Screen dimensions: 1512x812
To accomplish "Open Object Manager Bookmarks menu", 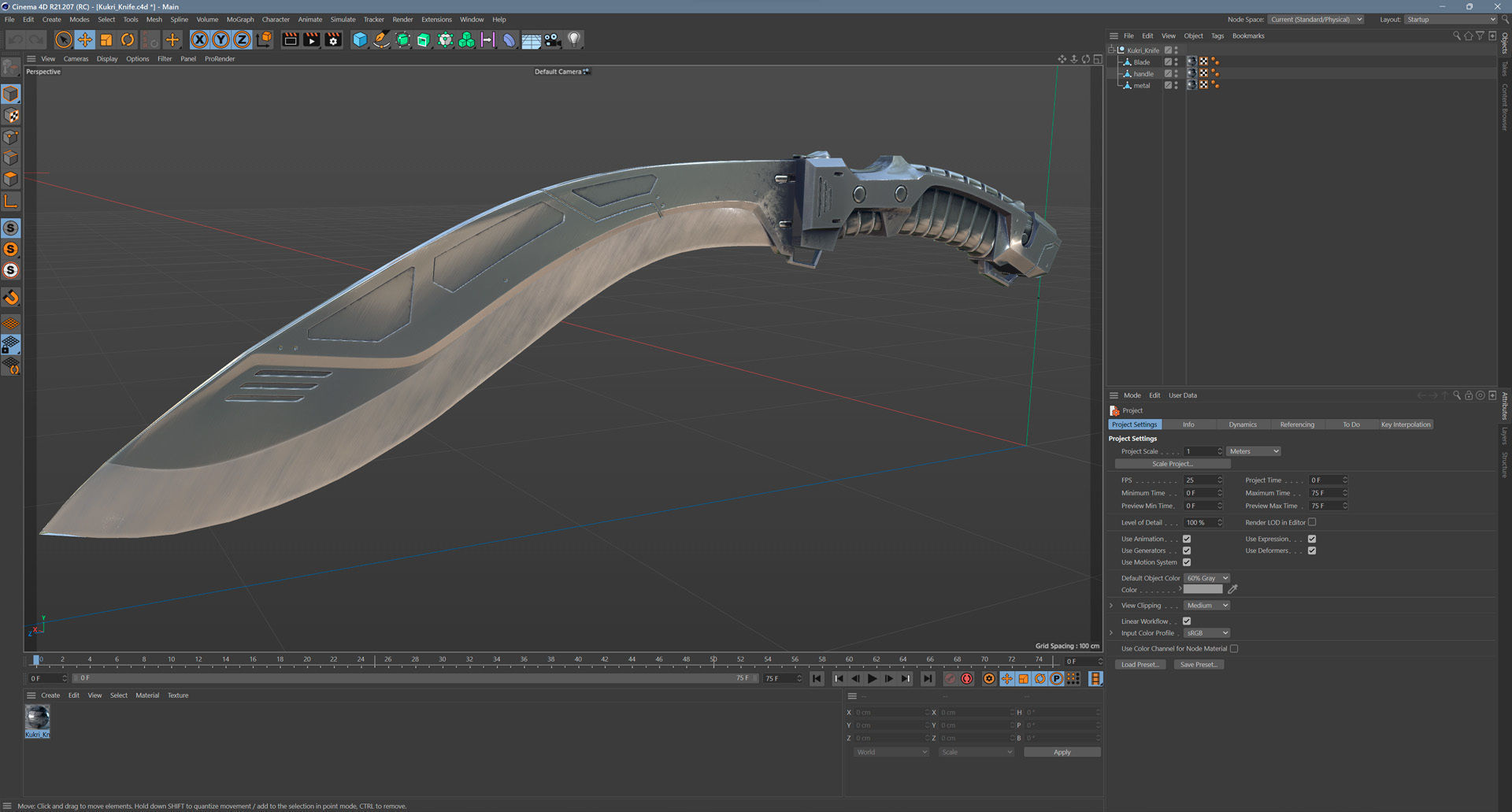I will pos(1248,36).
